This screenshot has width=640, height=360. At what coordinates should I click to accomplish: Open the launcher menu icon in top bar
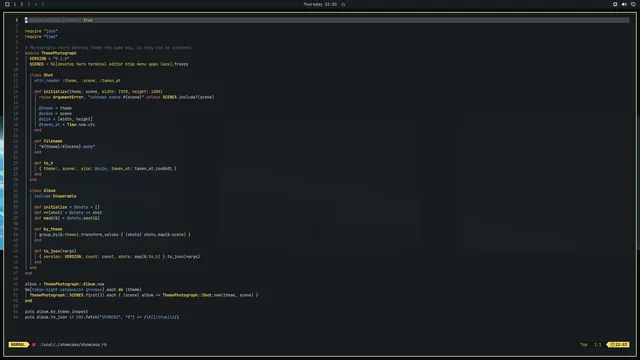point(7,4)
